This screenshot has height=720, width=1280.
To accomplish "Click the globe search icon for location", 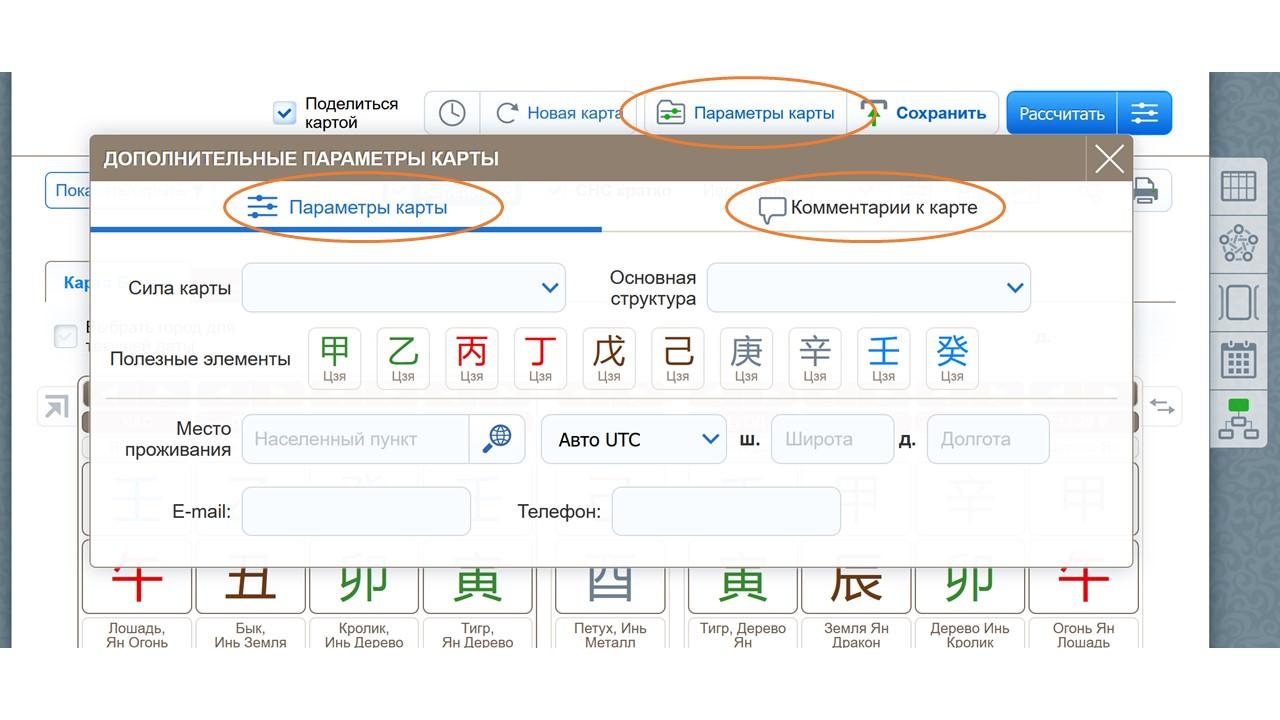I will click(497, 439).
